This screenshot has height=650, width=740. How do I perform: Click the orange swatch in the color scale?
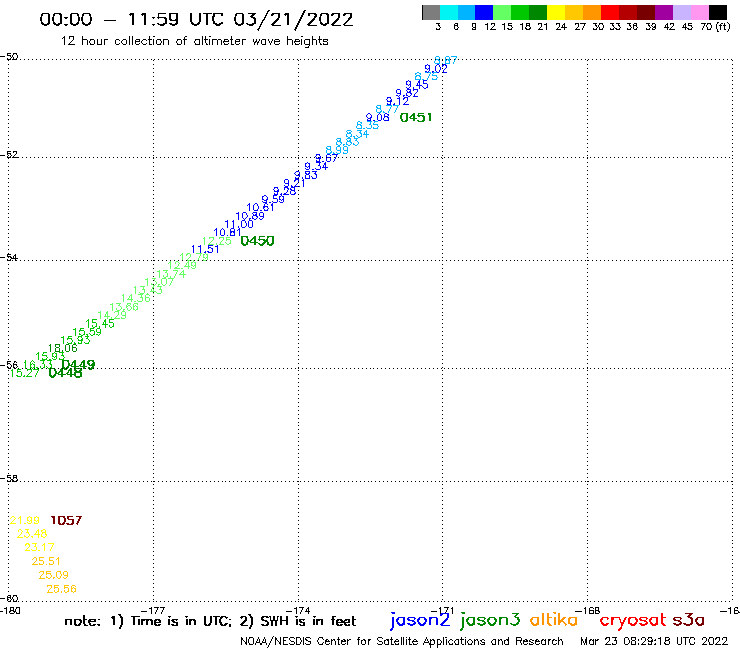(x=592, y=12)
